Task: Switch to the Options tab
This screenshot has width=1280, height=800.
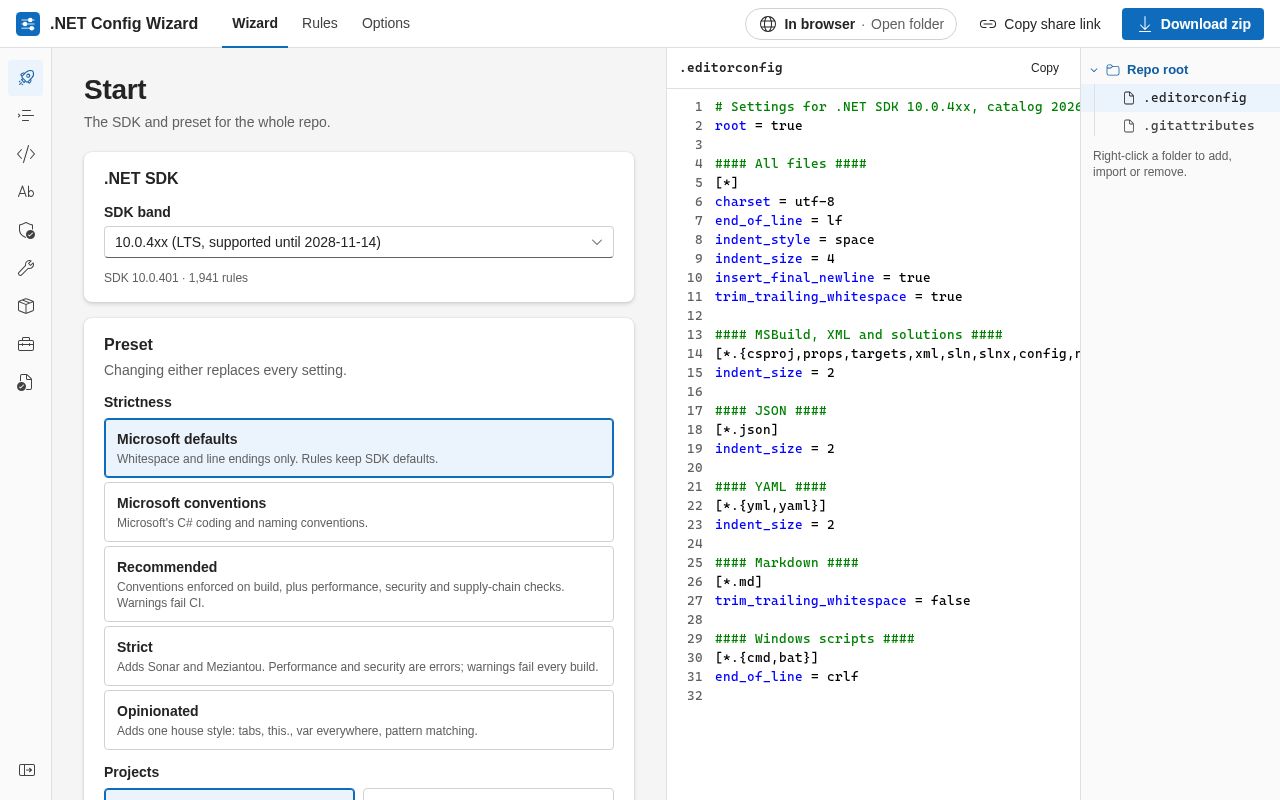Action: coord(386,24)
